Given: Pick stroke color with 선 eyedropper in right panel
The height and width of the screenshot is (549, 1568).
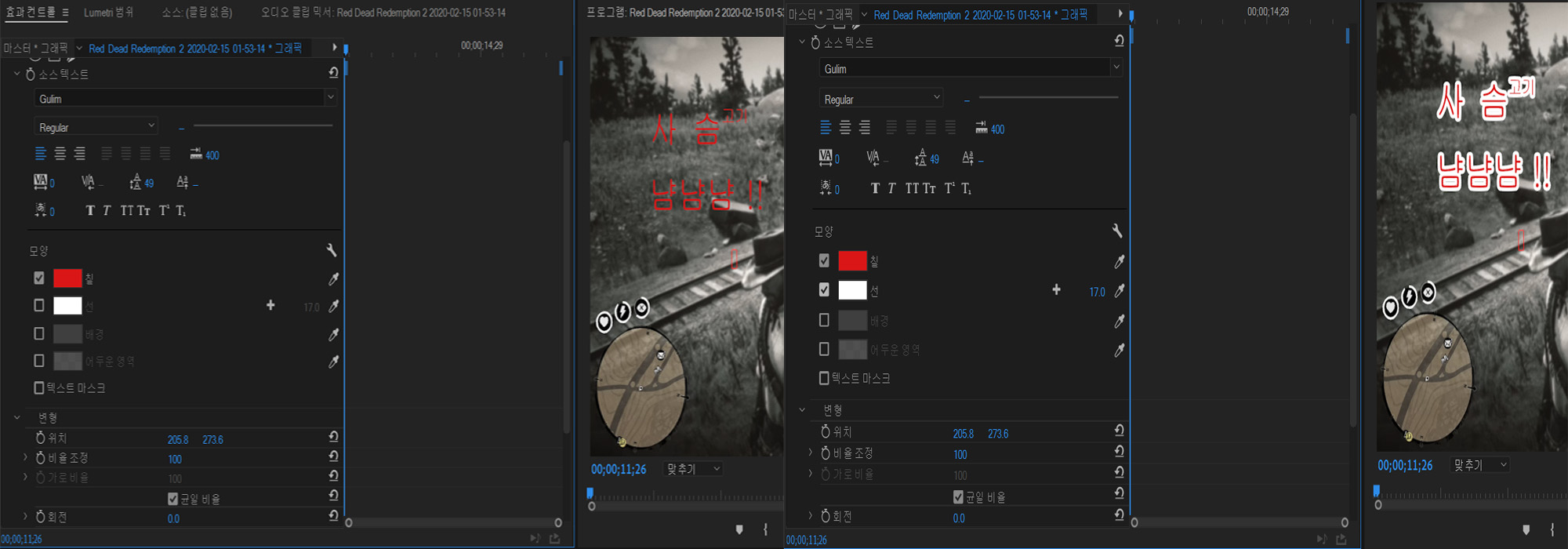Looking at the screenshot, I should 1119,290.
